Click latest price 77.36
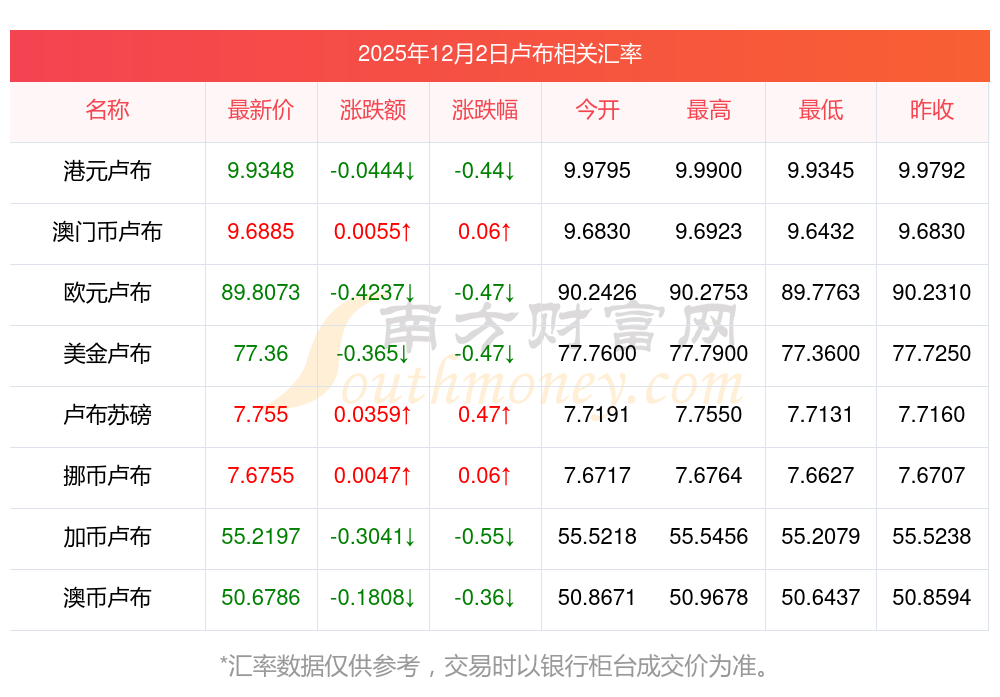Viewport: 1000px width, 697px height. coord(261,353)
